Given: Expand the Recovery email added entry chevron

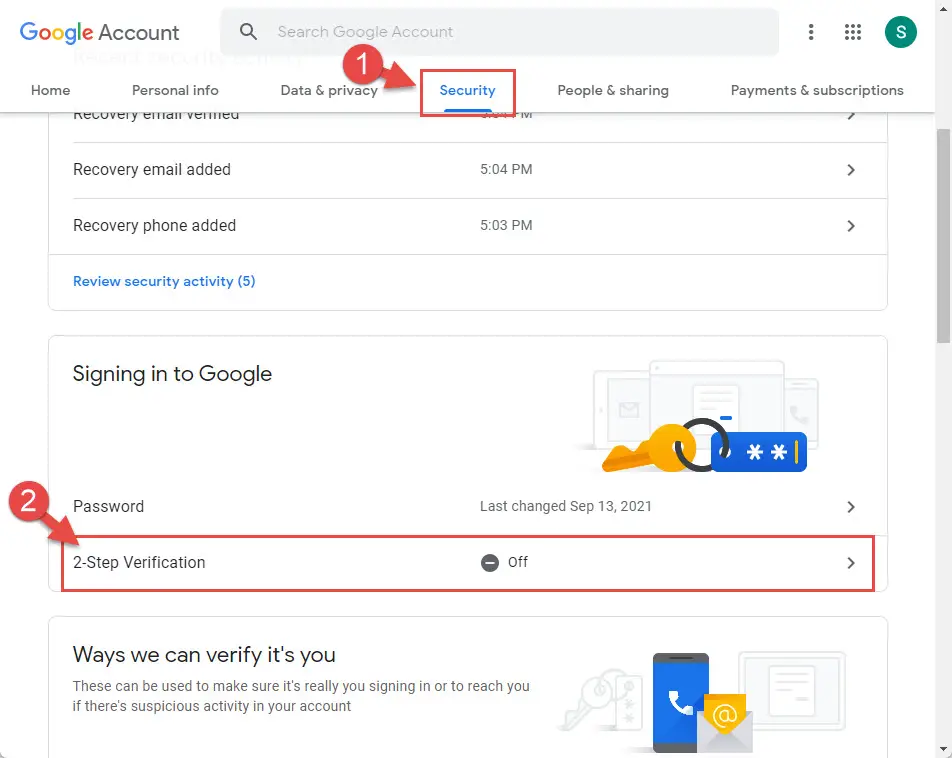Looking at the screenshot, I should coord(851,170).
